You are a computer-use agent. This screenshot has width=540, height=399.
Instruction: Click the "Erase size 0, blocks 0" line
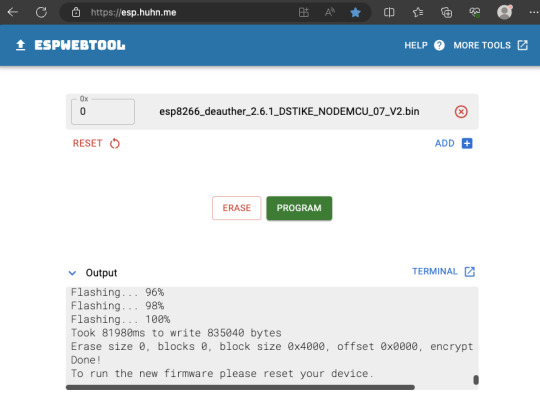point(272,346)
